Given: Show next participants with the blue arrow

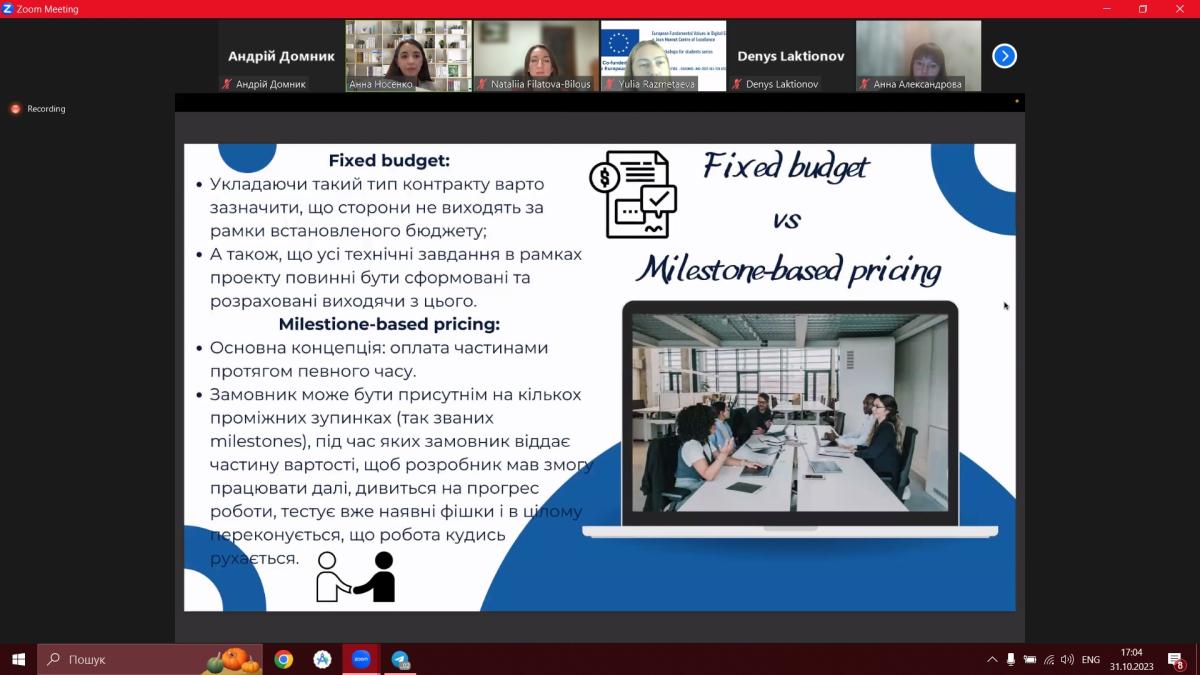Looking at the screenshot, I should (x=1004, y=56).
